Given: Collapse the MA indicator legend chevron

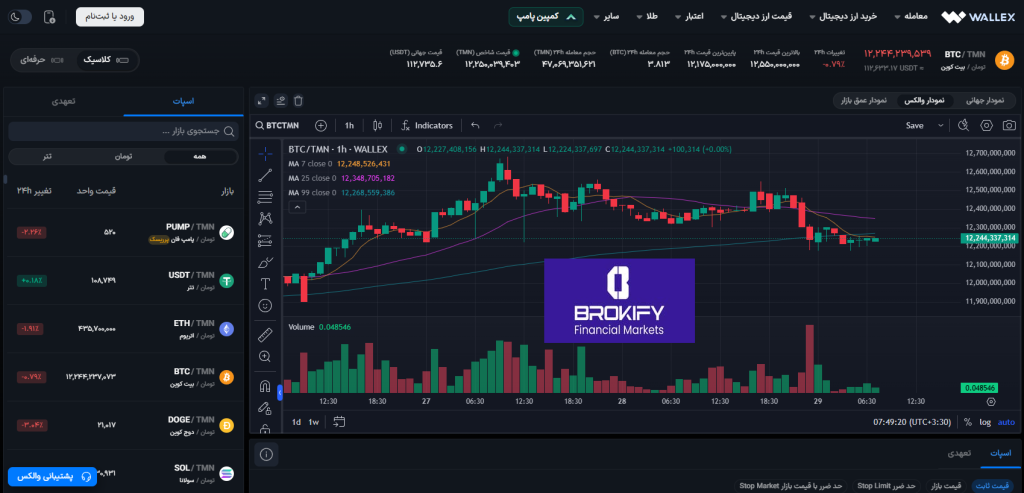Looking at the screenshot, I should (296, 207).
